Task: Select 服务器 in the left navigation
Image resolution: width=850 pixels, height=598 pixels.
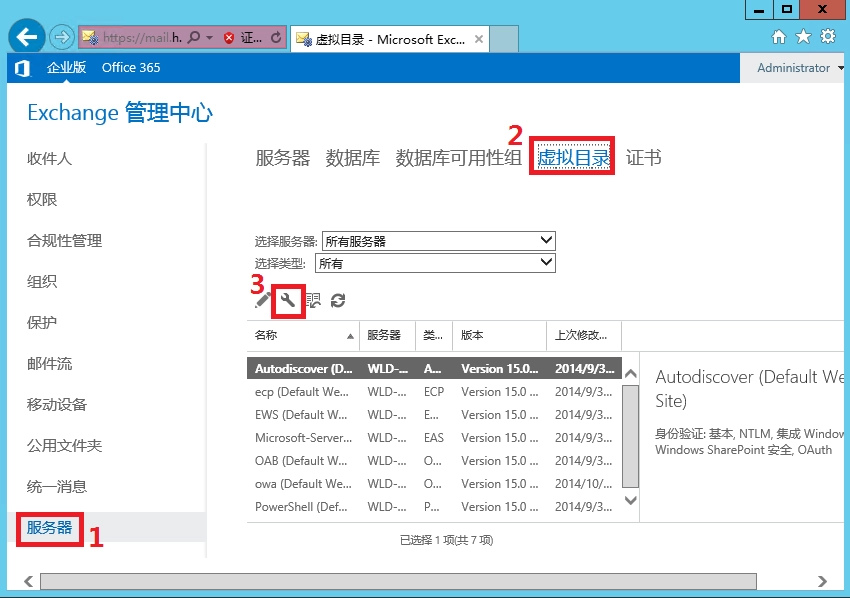Action: click(x=50, y=528)
